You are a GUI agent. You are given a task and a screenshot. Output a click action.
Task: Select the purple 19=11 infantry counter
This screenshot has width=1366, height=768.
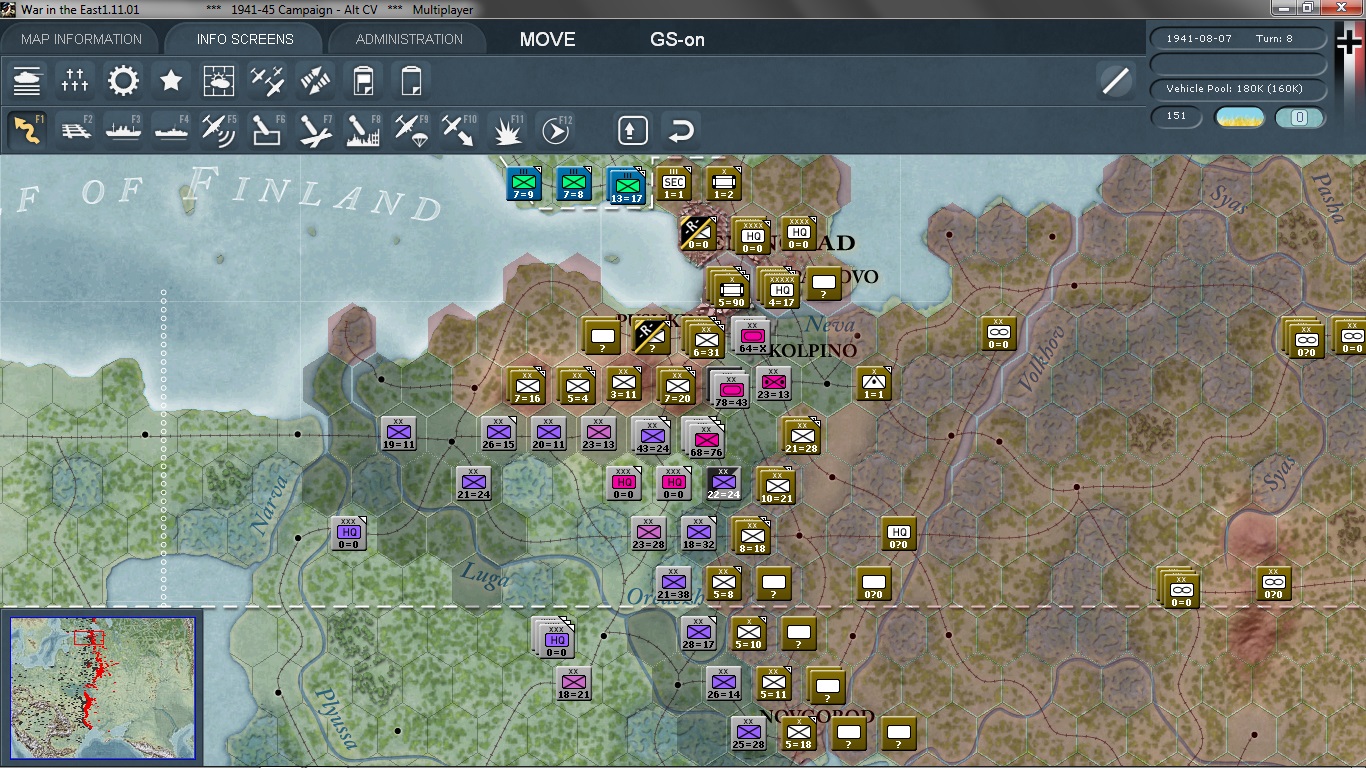pos(398,434)
